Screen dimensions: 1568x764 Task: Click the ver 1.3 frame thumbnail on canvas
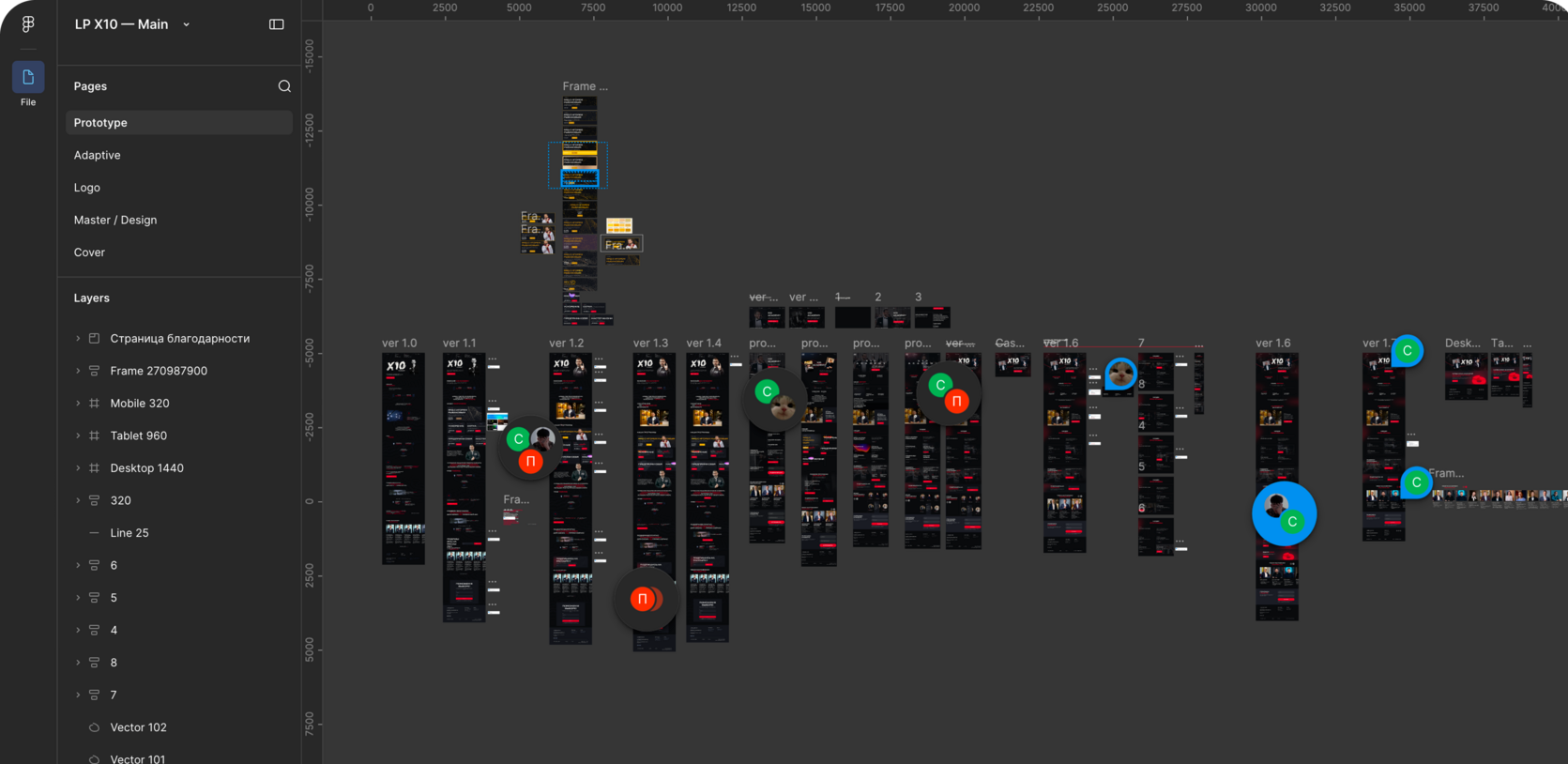tap(654, 502)
